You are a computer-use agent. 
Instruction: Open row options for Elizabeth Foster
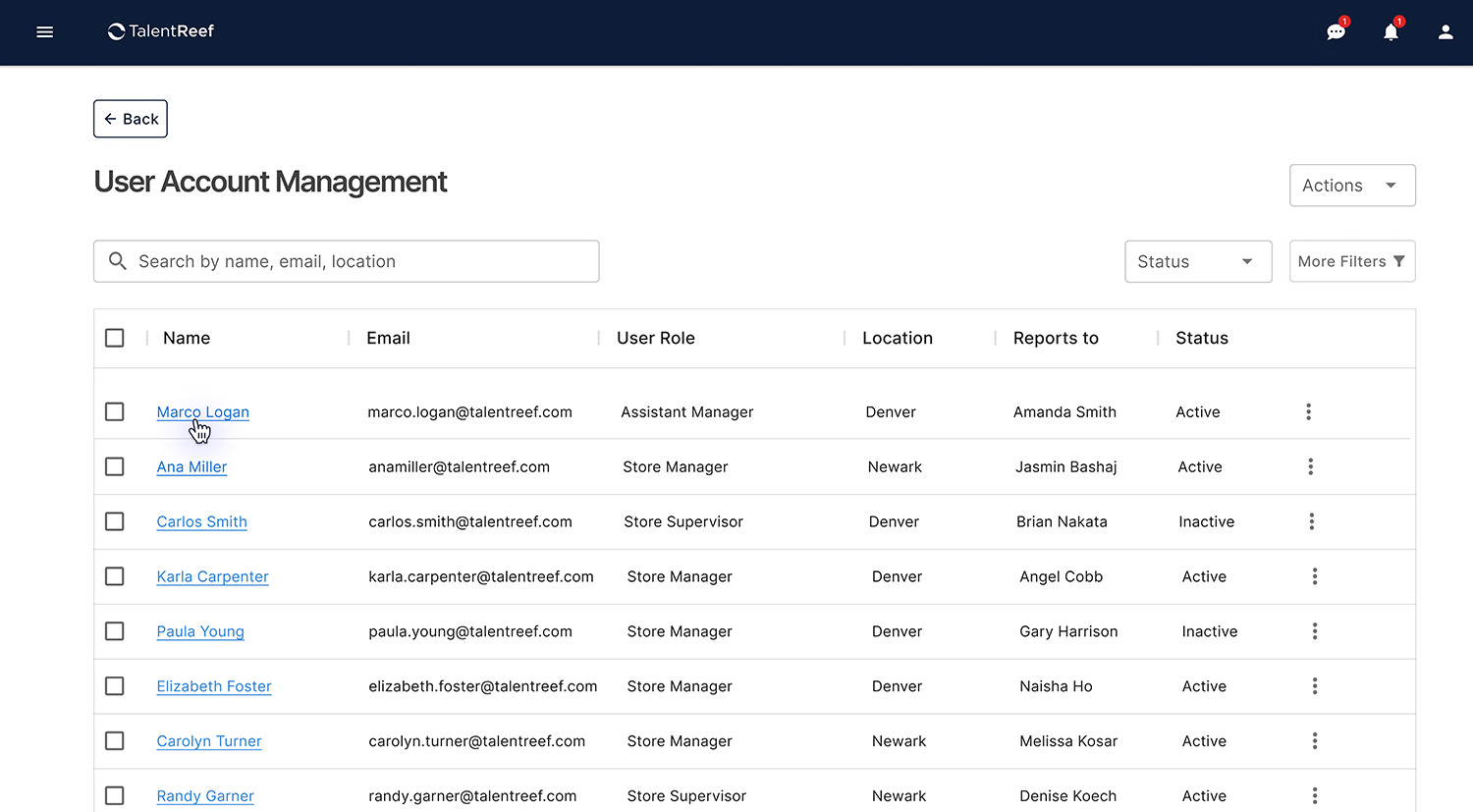1314,686
